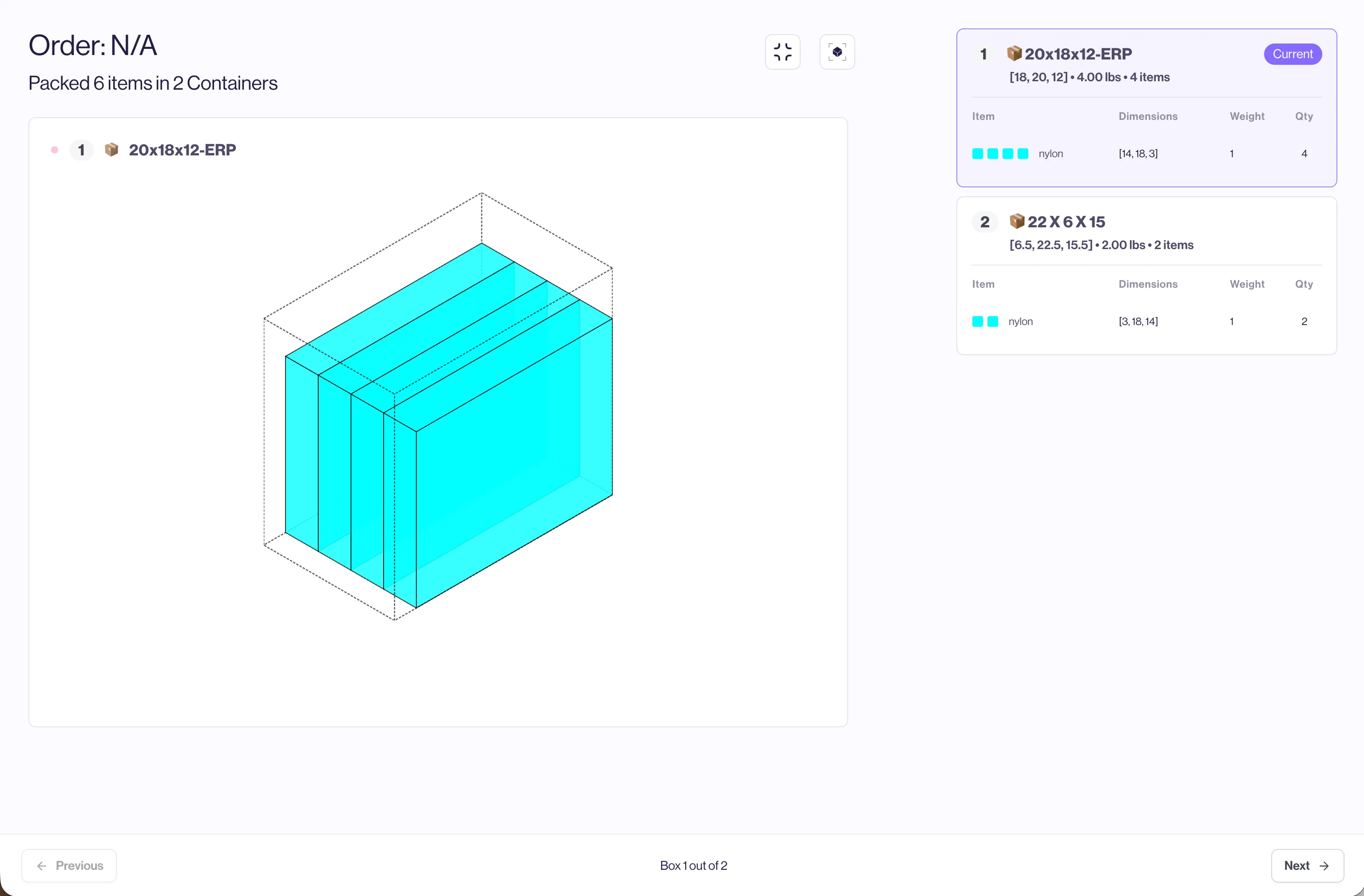The width and height of the screenshot is (1364, 896).
Task: Click the package icon beside 20x18x12-ERP in viewer
Action: pyautogui.click(x=111, y=150)
